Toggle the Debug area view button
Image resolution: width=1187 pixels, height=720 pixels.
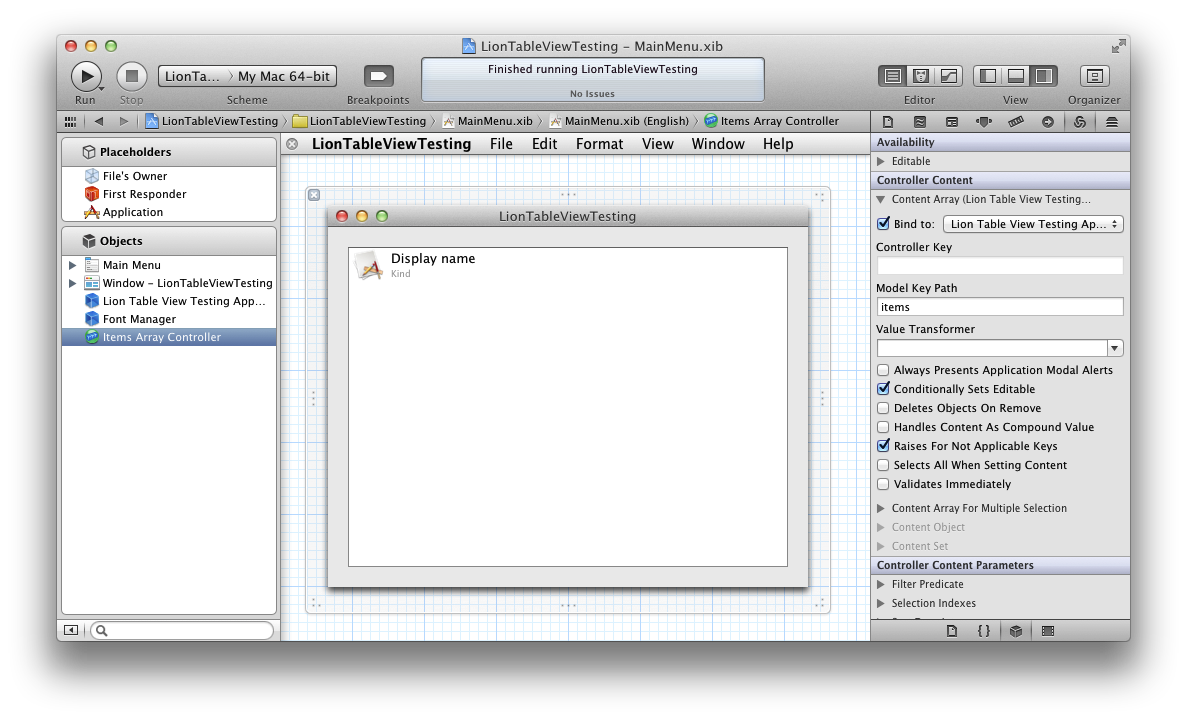pos(1016,76)
